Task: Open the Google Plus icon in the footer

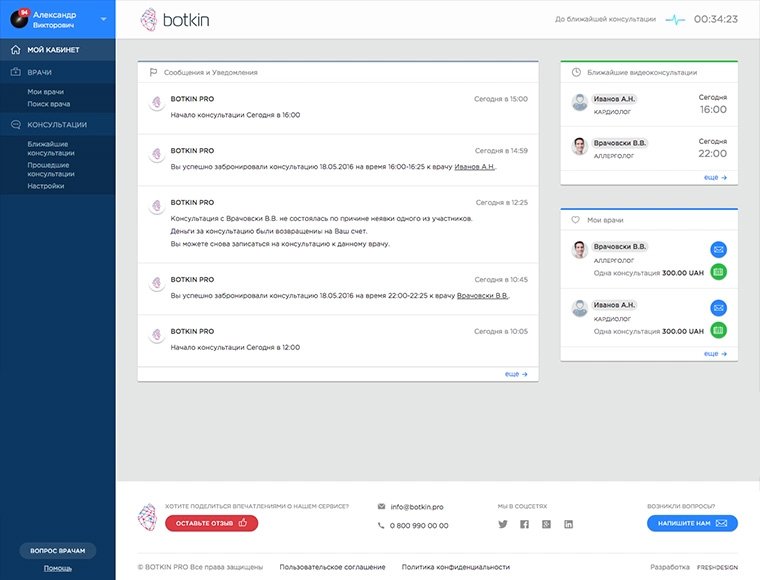Action: (546, 524)
